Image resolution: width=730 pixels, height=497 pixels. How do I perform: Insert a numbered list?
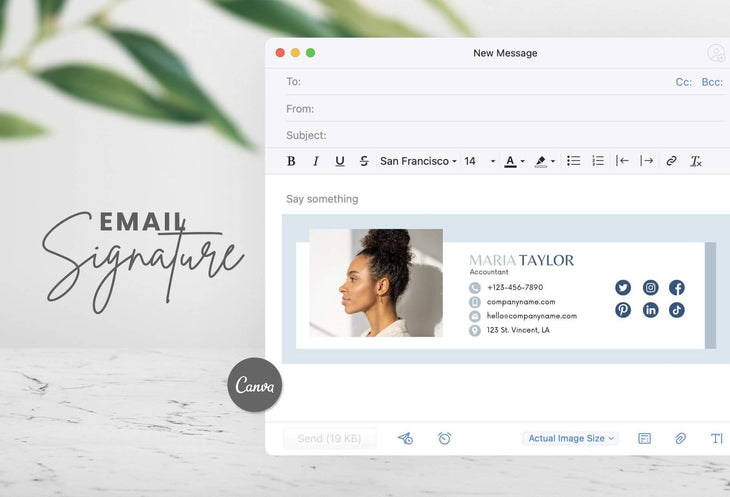[598, 161]
